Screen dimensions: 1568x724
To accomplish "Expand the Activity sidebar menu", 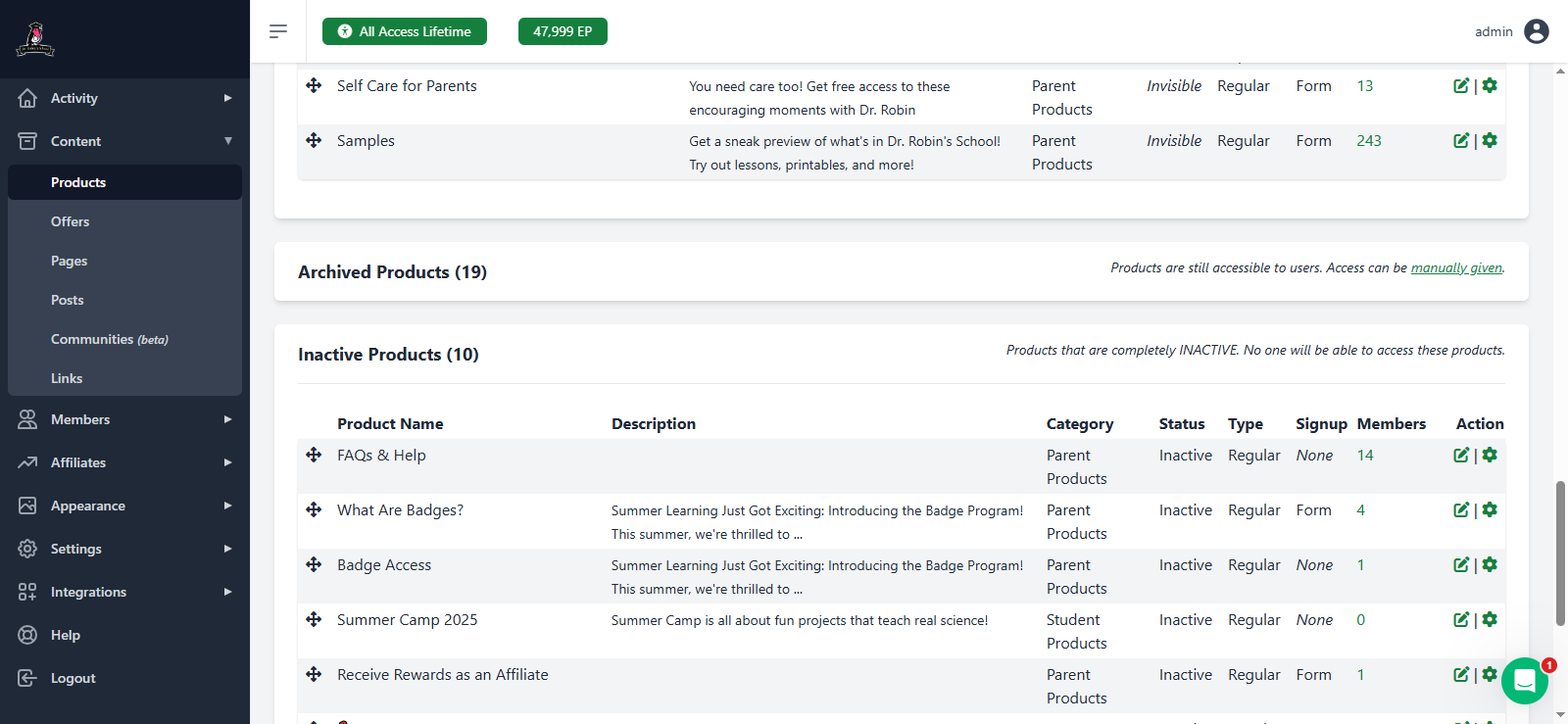I will click(x=124, y=98).
